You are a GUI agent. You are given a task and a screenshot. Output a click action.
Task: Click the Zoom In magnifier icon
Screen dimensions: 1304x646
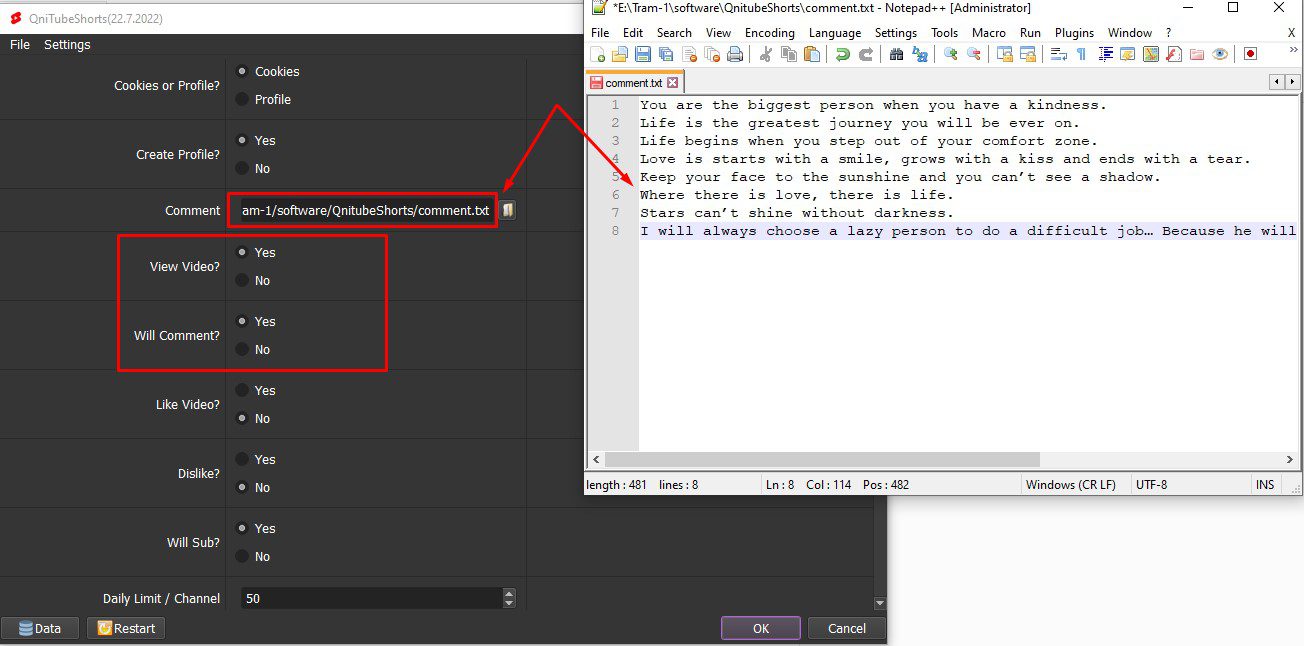(x=951, y=54)
